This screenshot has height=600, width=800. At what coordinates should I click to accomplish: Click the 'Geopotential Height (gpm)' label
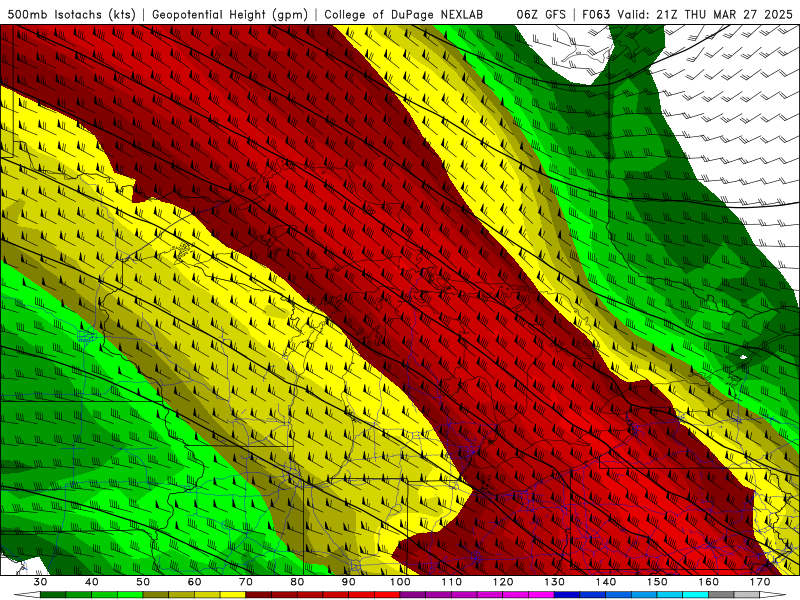230,15
